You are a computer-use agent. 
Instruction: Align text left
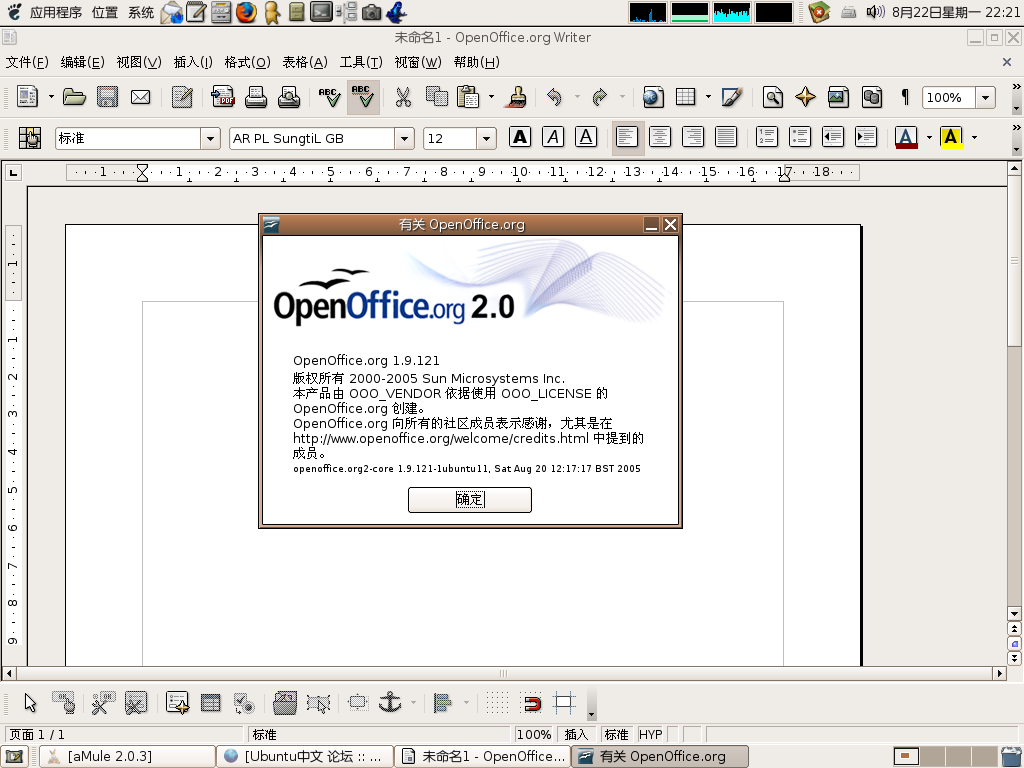pos(627,137)
